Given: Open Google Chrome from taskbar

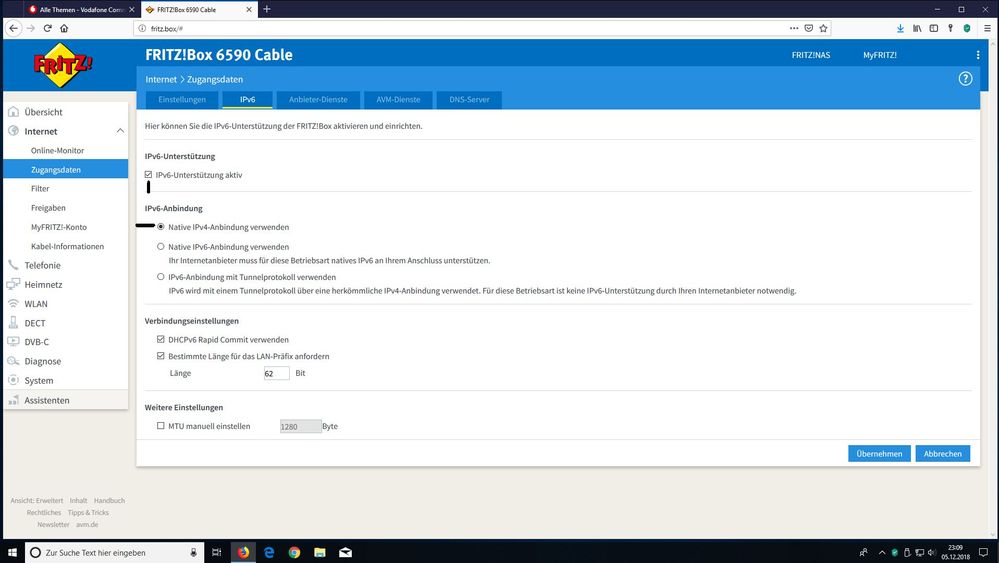Looking at the screenshot, I should coord(294,552).
